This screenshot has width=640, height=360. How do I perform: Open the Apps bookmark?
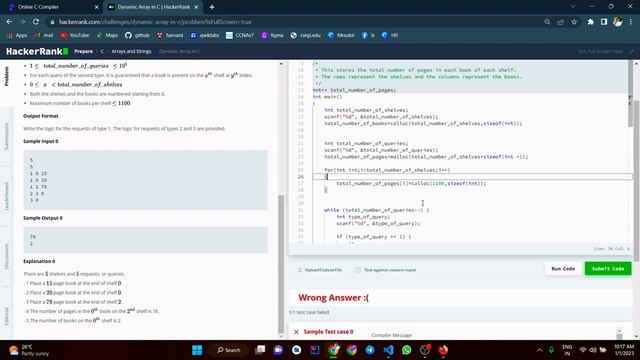tap(17, 36)
